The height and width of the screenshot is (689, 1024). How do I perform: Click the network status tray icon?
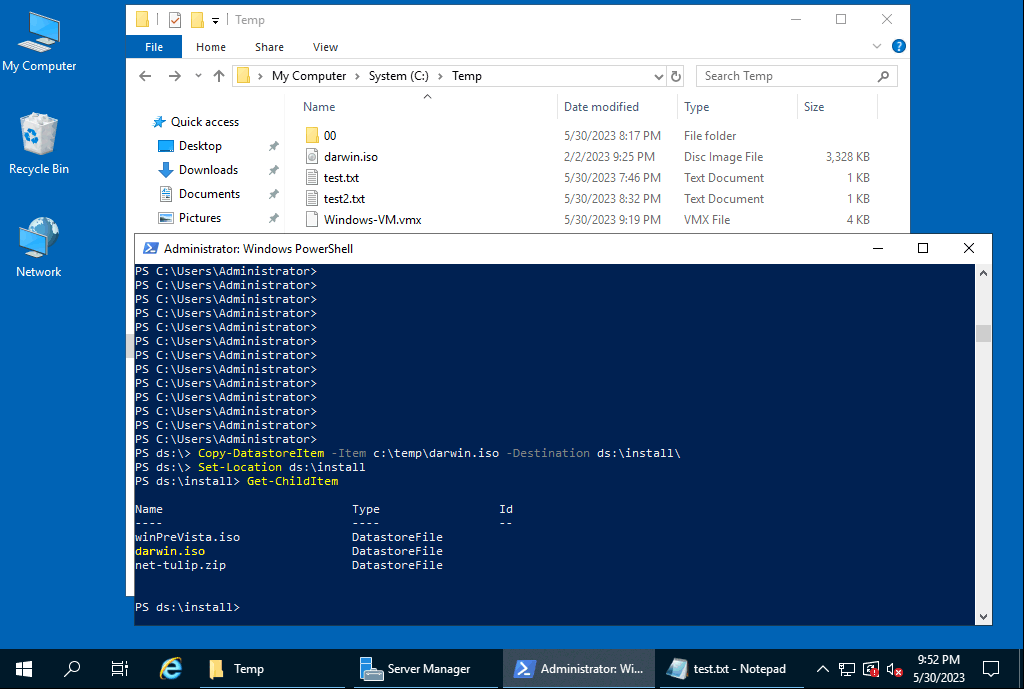(847, 669)
